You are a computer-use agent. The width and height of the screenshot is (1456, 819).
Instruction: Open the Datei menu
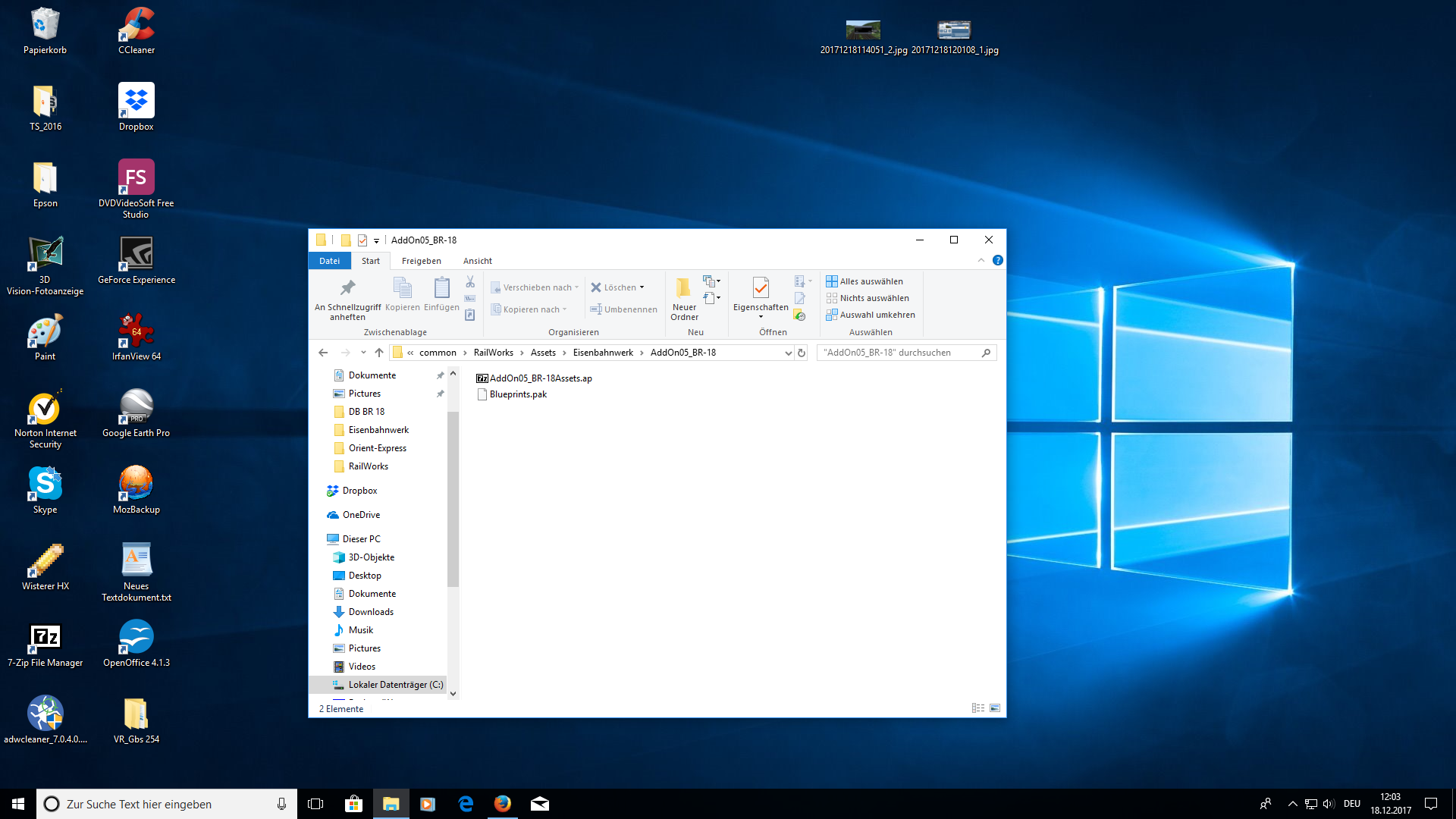[329, 261]
